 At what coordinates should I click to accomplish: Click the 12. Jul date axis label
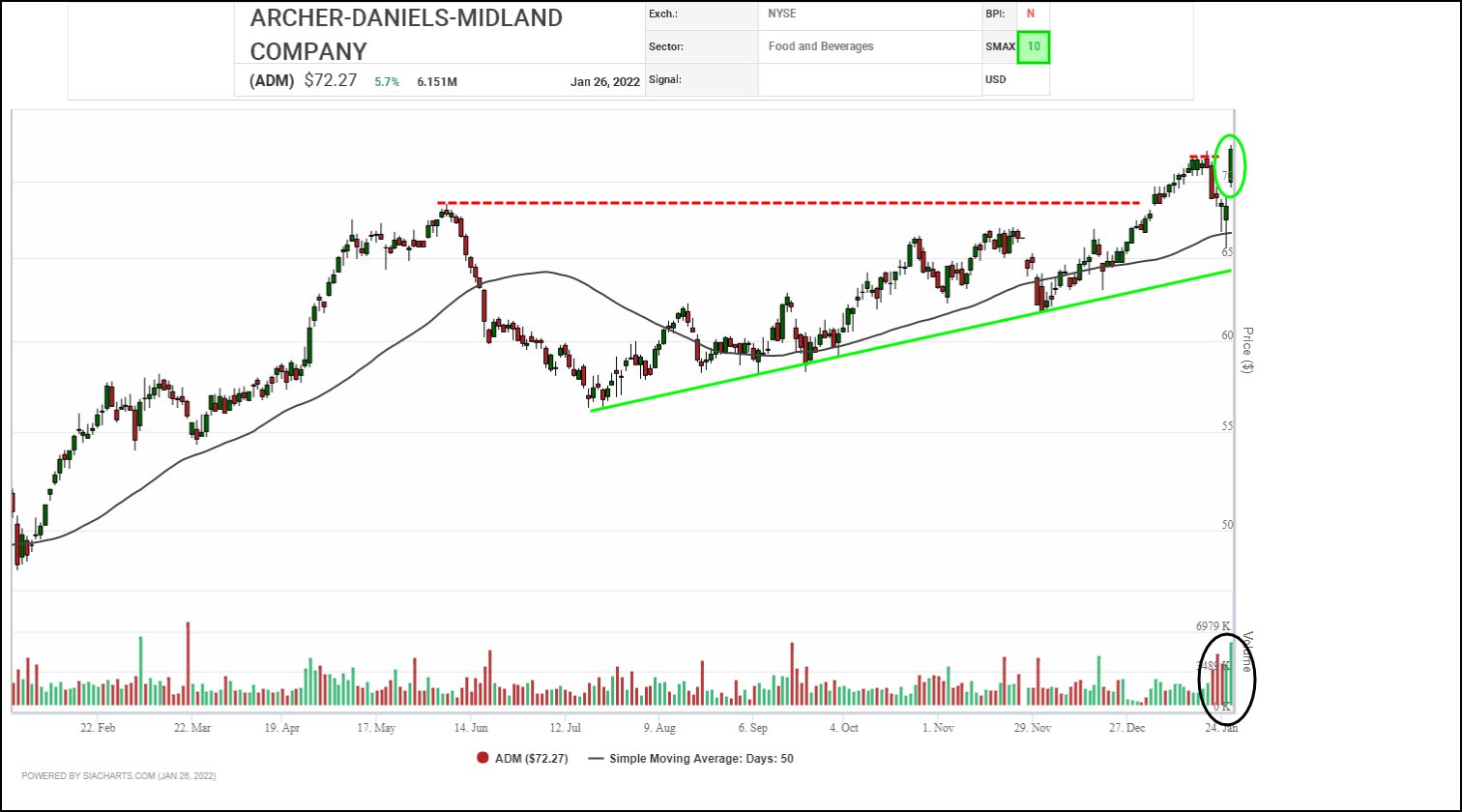(x=566, y=727)
